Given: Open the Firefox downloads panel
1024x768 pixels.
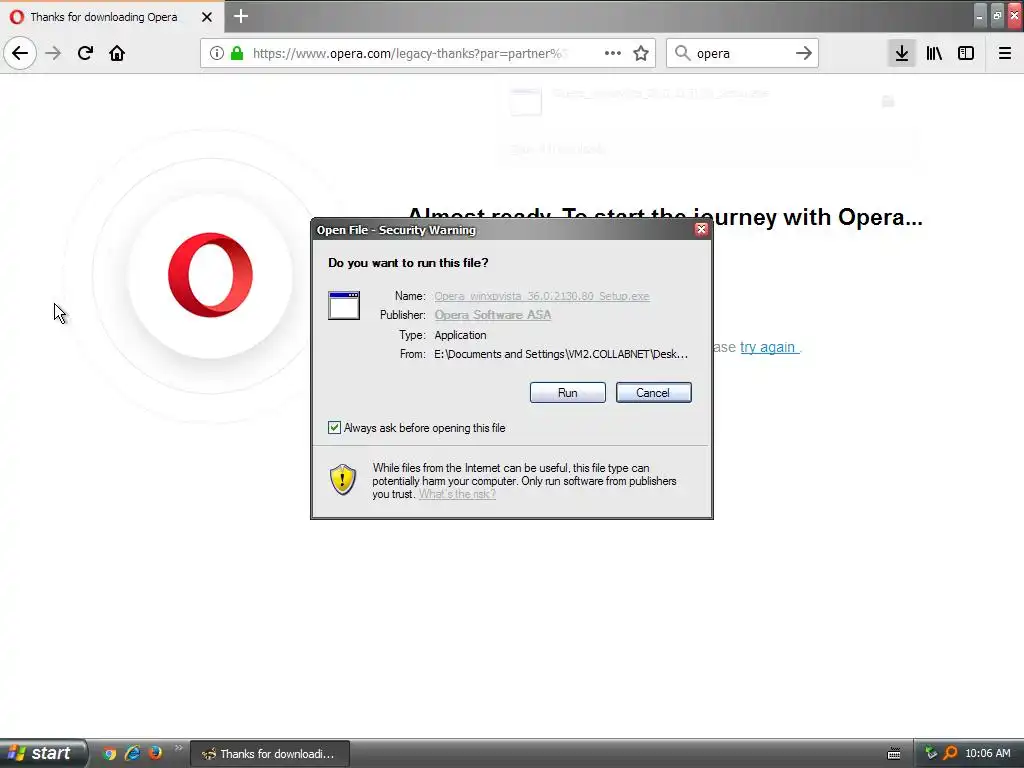Looking at the screenshot, I should tap(902, 53).
